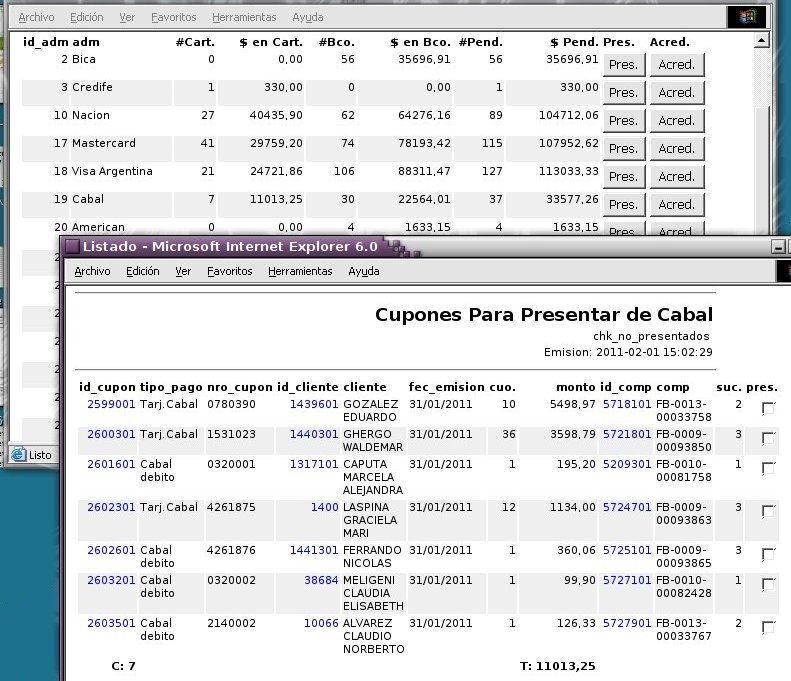Open Ayuda menu in the Listado window
Viewport: 791px width, 681px height.
coord(364,271)
